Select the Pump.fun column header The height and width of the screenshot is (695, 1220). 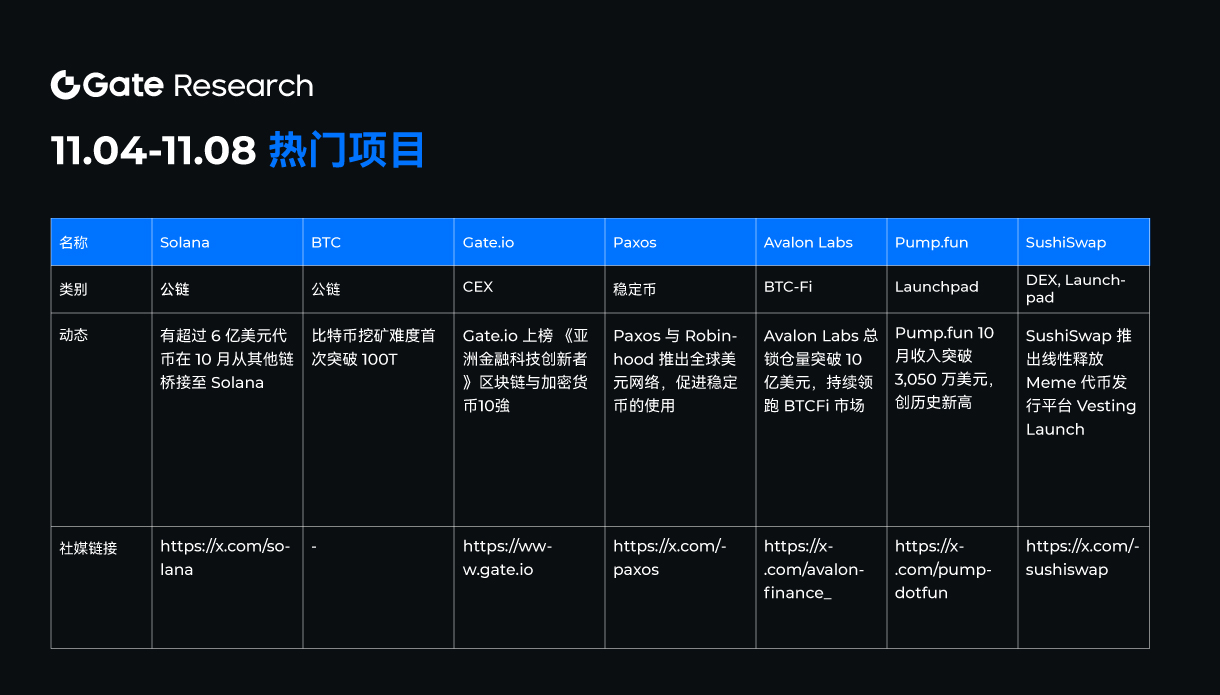(930, 242)
